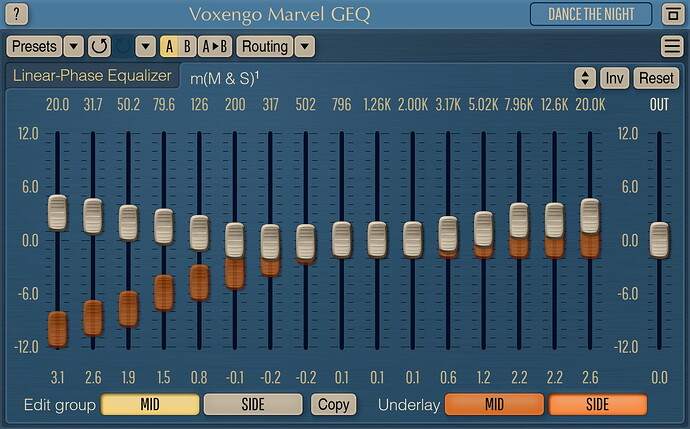Open the help question mark button
Viewport: 690px width, 429px height.
16,14
